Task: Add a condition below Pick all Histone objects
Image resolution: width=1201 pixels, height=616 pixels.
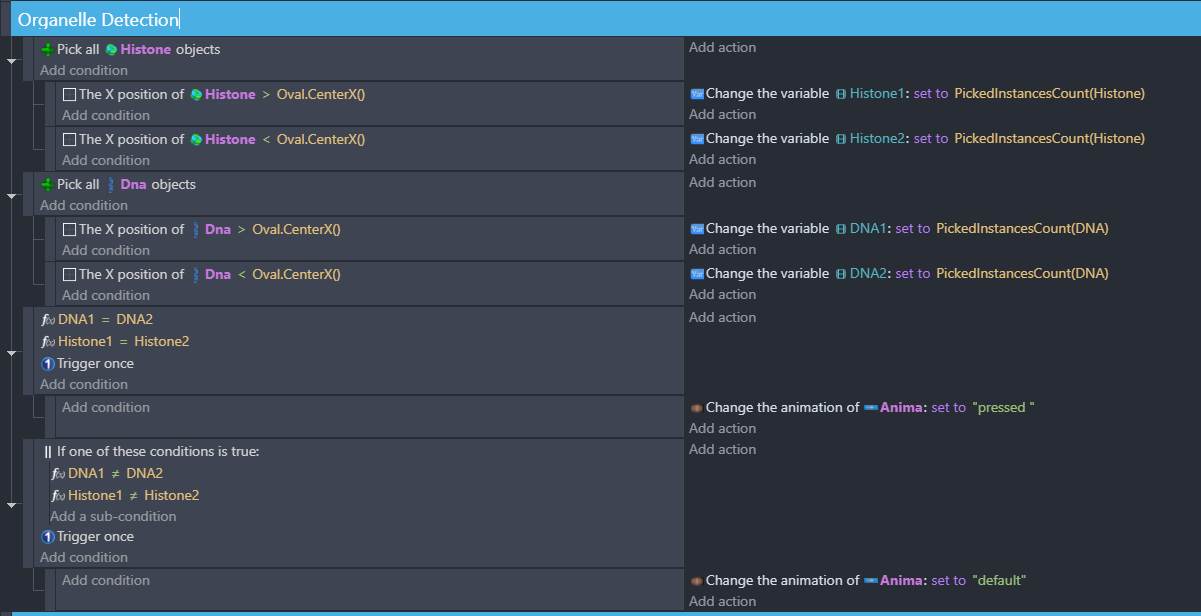Action: [x=84, y=70]
